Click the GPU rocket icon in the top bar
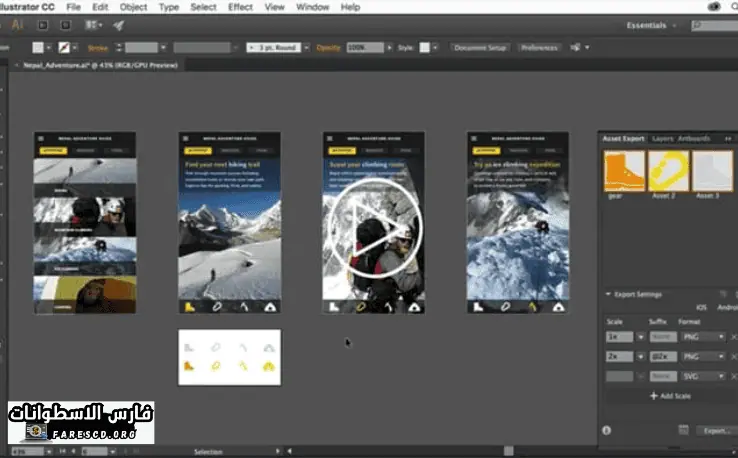The width and height of the screenshot is (738, 458). [119, 25]
